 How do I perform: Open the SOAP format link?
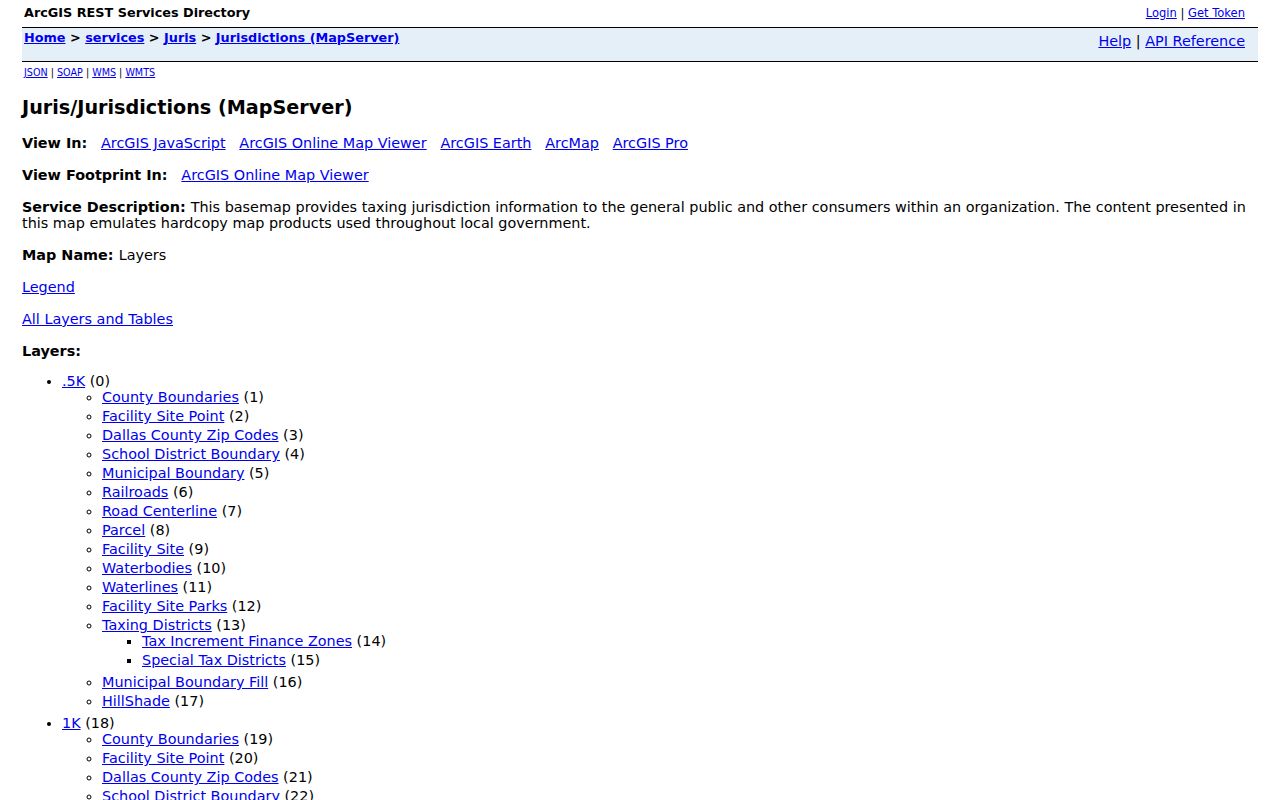(70, 73)
